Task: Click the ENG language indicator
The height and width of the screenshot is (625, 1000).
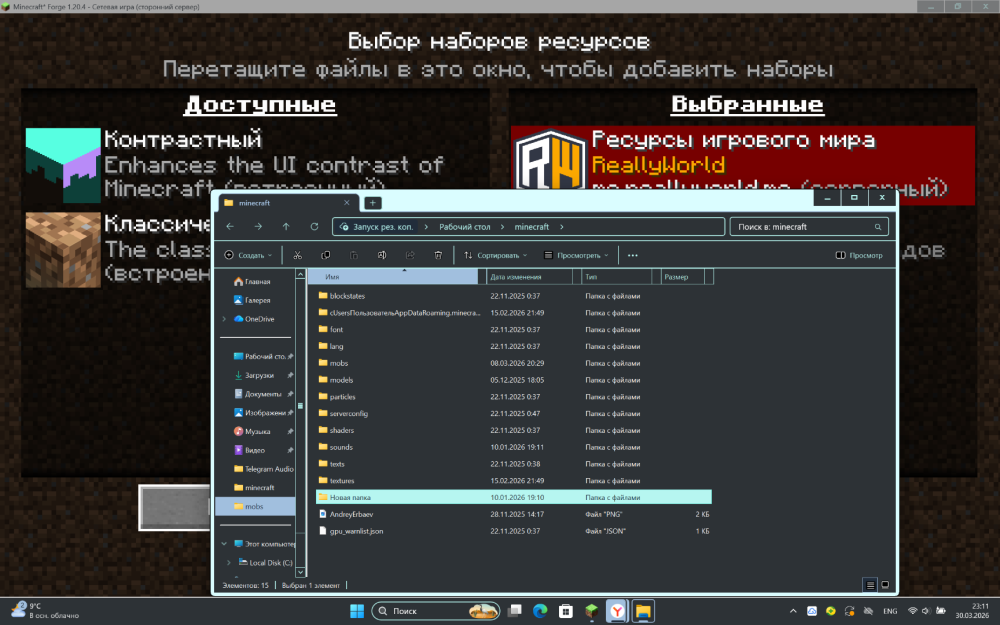Action: [x=890, y=611]
